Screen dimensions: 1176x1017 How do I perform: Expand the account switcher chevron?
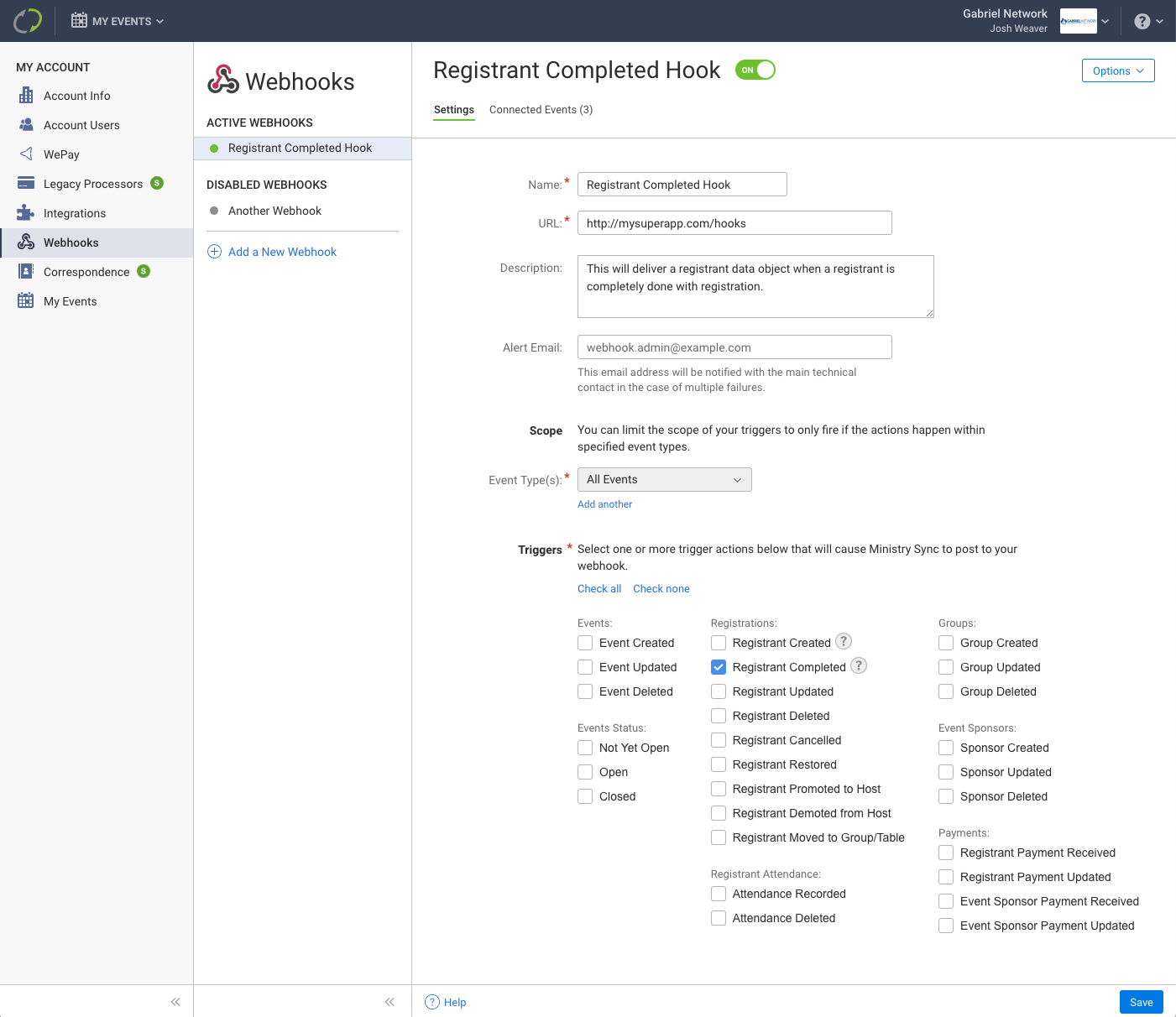(x=1105, y=22)
